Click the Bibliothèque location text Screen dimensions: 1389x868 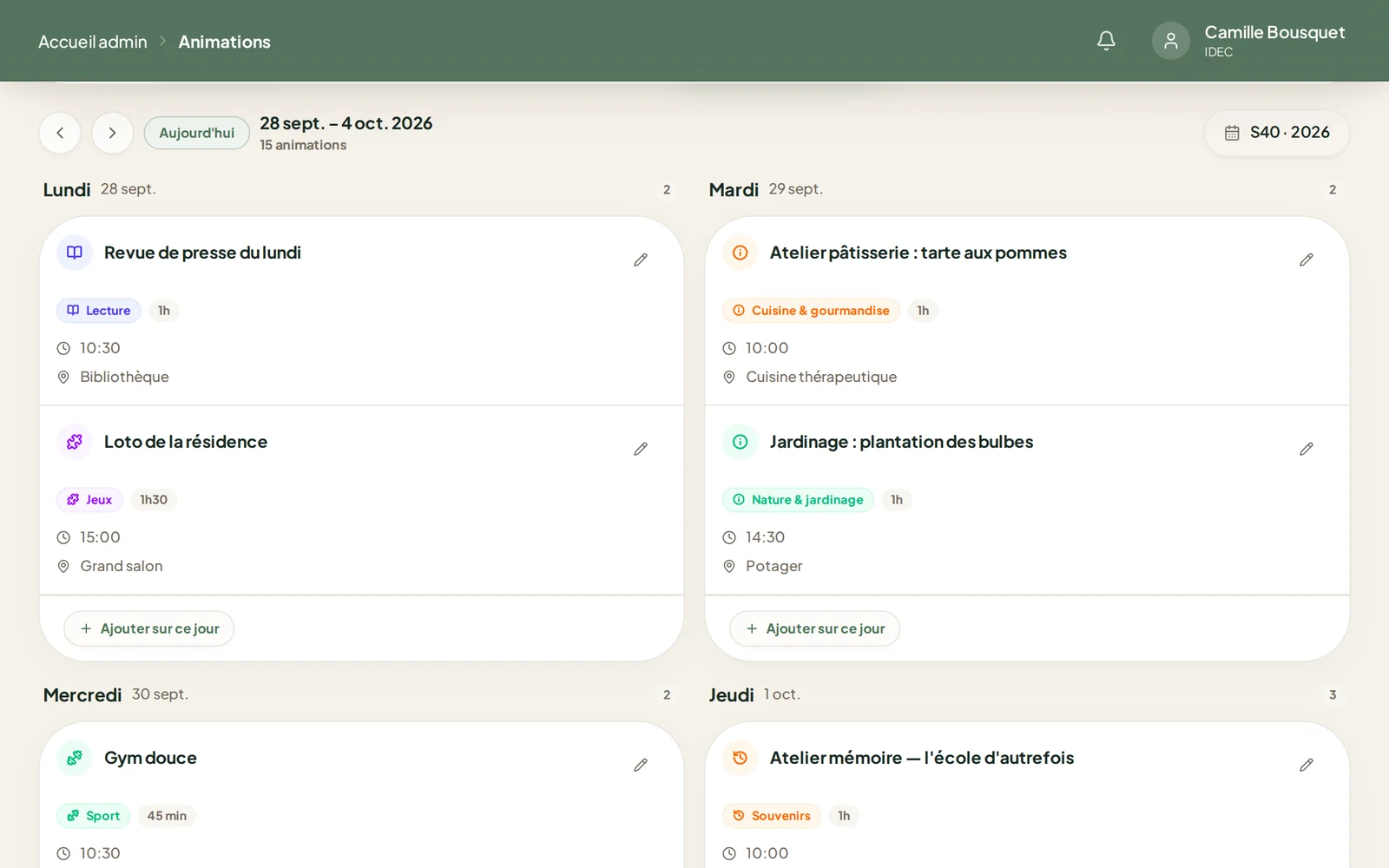click(x=124, y=377)
